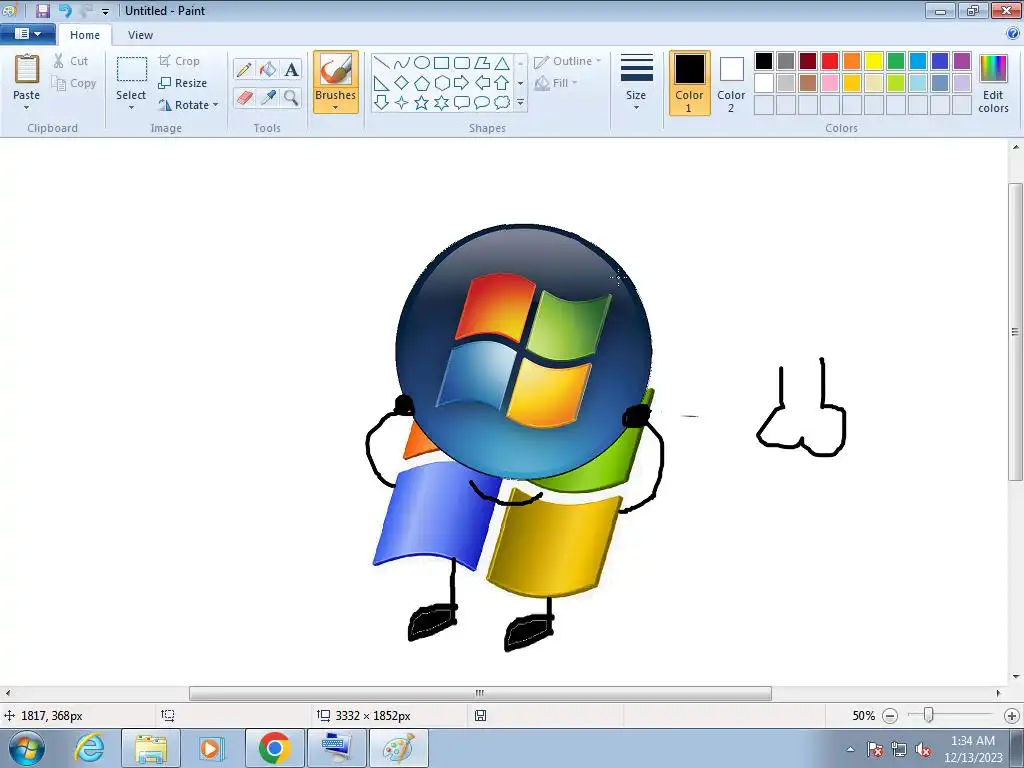Choose the Hexagon shape
Viewport: 1024px width, 768px height.
(x=441, y=83)
